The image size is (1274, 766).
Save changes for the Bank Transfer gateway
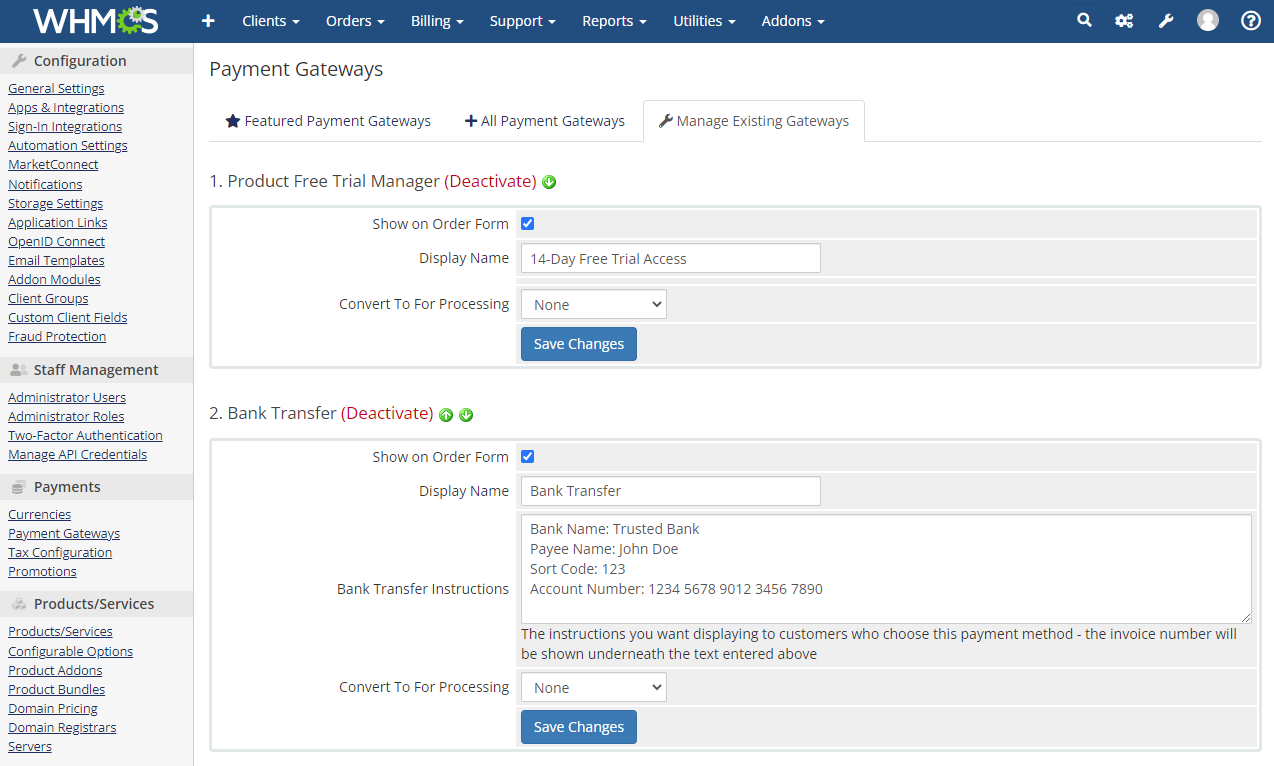click(x=578, y=727)
